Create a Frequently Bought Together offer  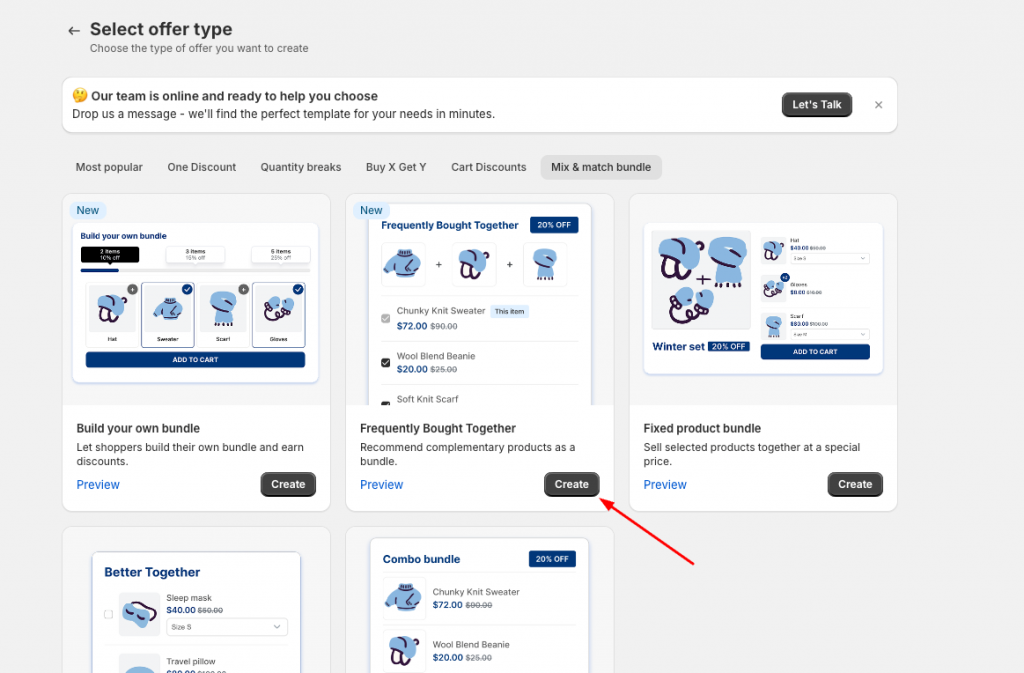pos(571,484)
